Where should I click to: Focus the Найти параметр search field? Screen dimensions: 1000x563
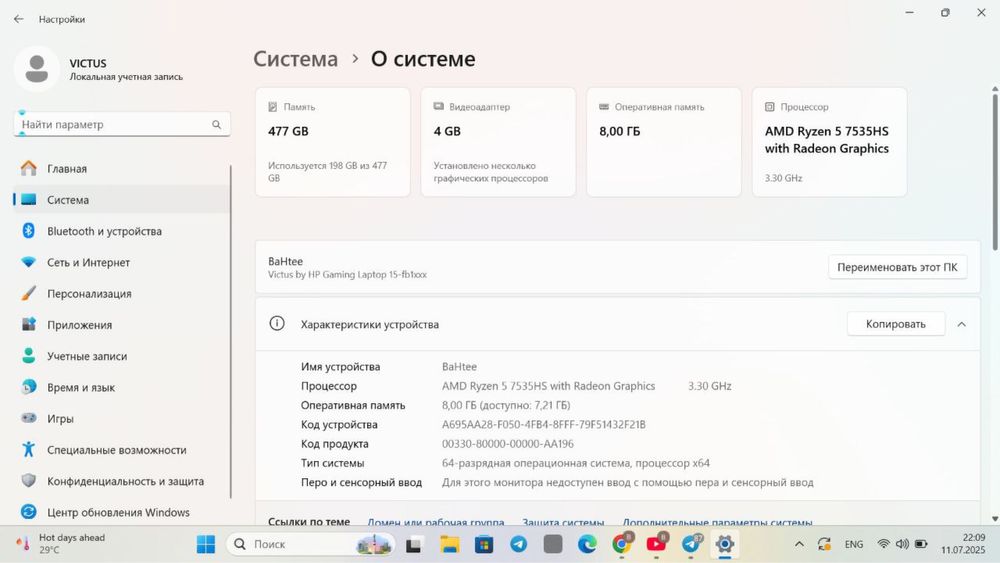point(122,124)
